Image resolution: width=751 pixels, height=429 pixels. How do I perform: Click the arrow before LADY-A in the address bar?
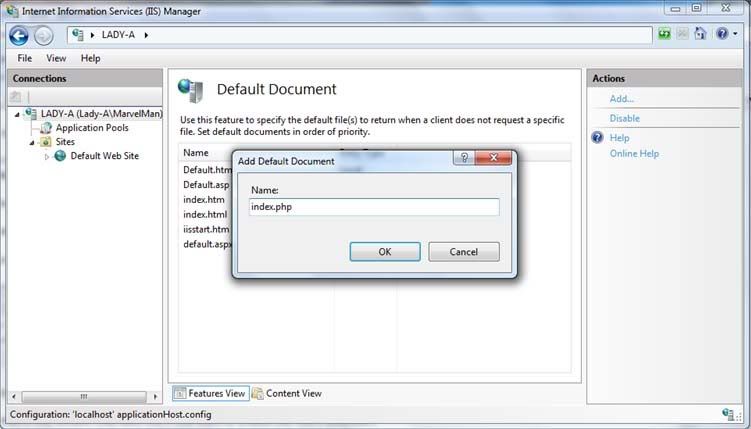[92, 35]
